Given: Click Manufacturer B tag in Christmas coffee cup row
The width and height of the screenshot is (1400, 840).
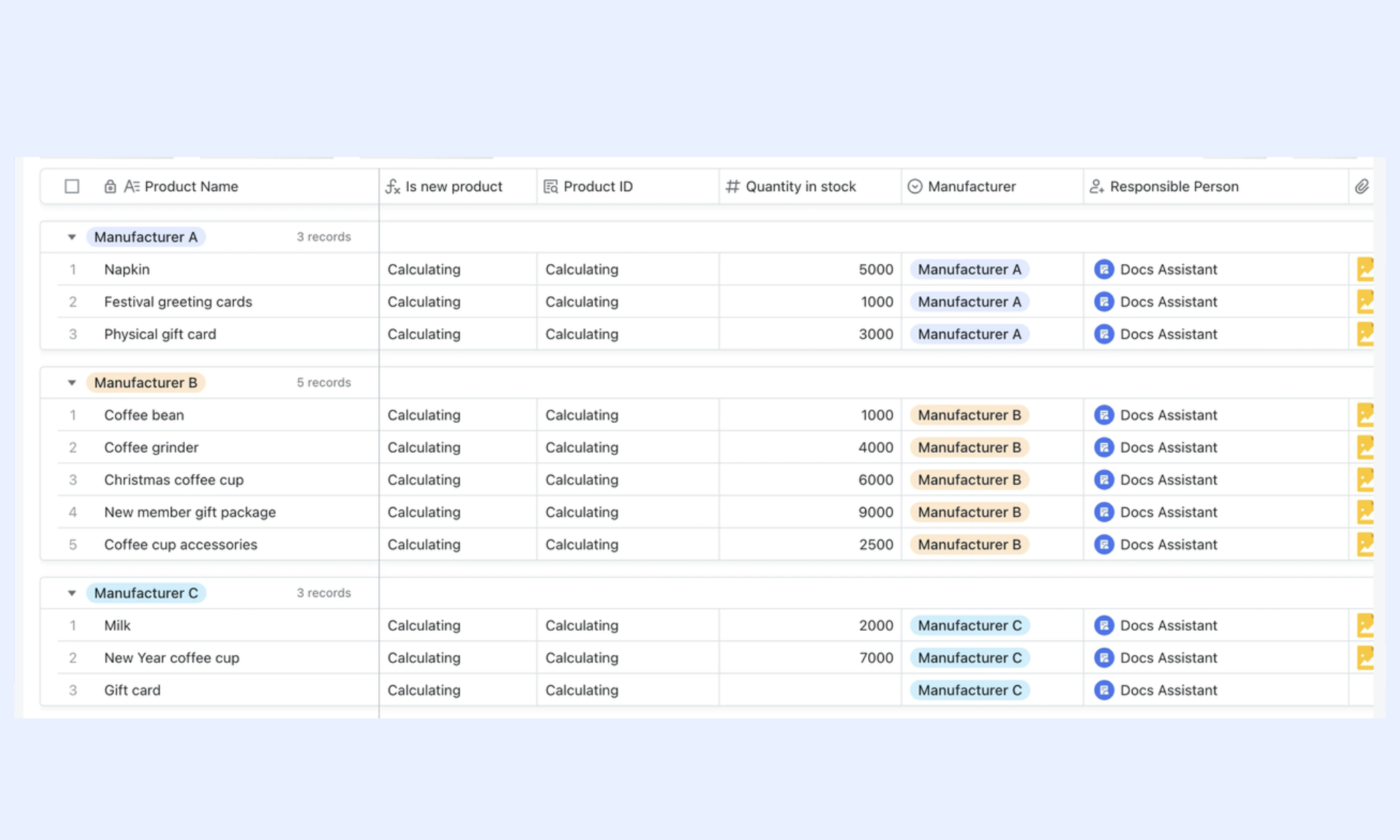Looking at the screenshot, I should 969,479.
